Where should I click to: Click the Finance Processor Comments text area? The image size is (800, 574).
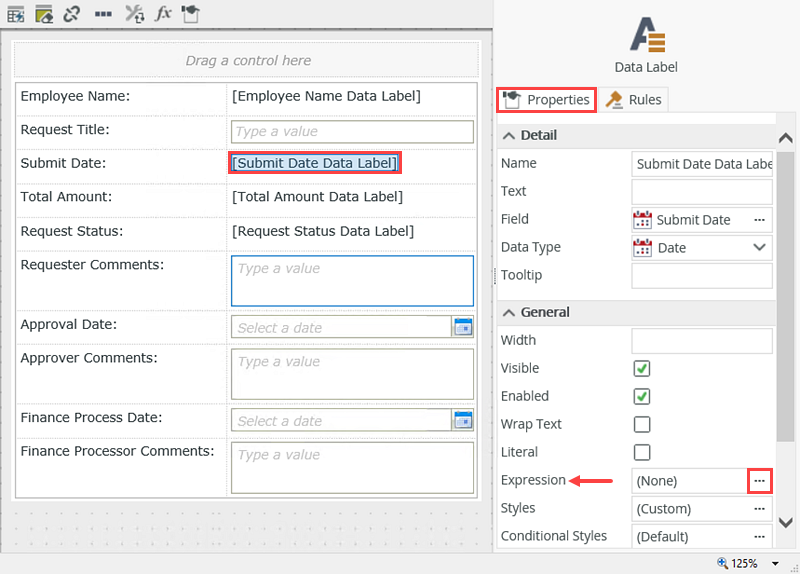pyautogui.click(x=352, y=467)
